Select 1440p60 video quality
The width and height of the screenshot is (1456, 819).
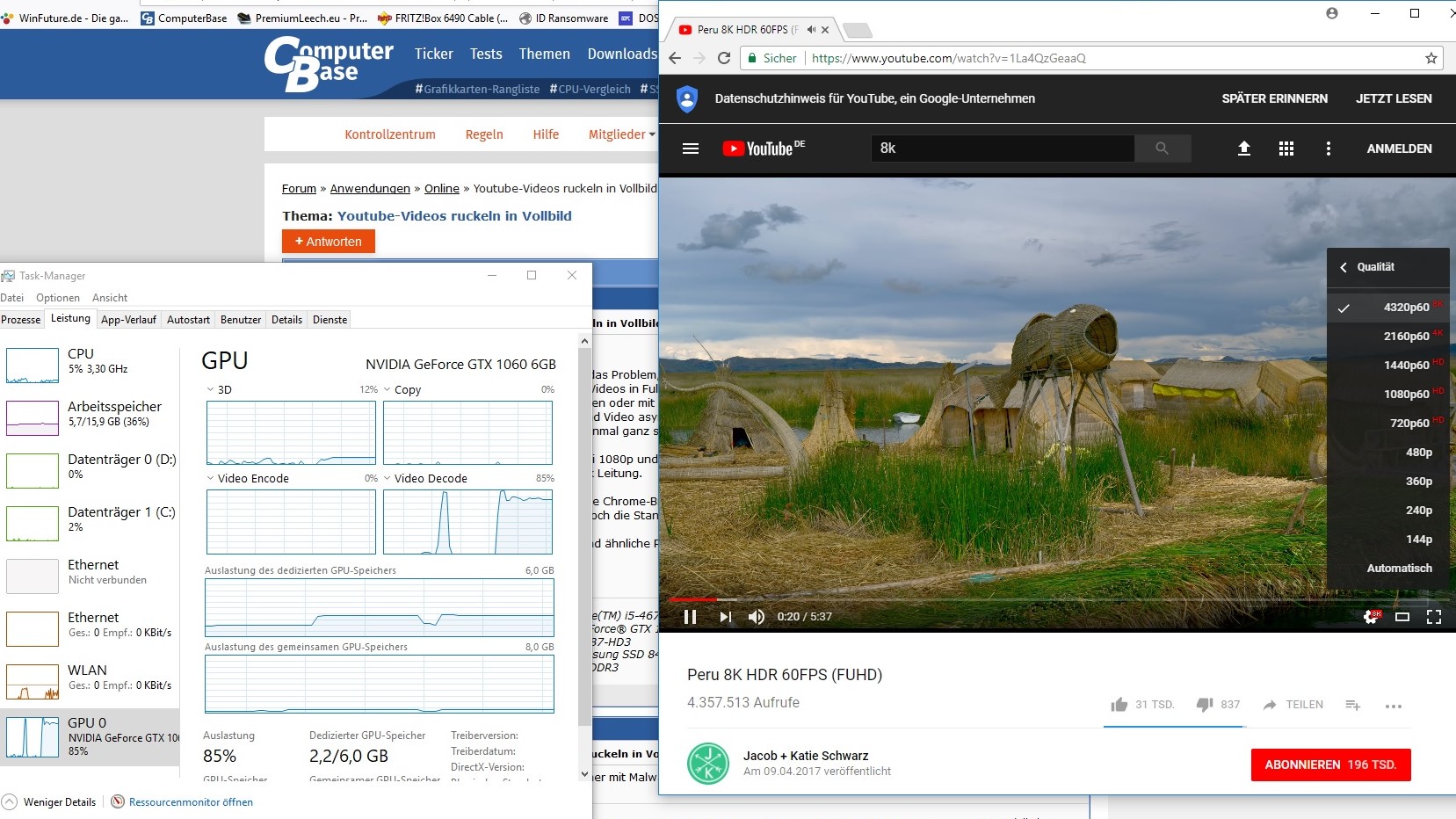(x=1388, y=366)
